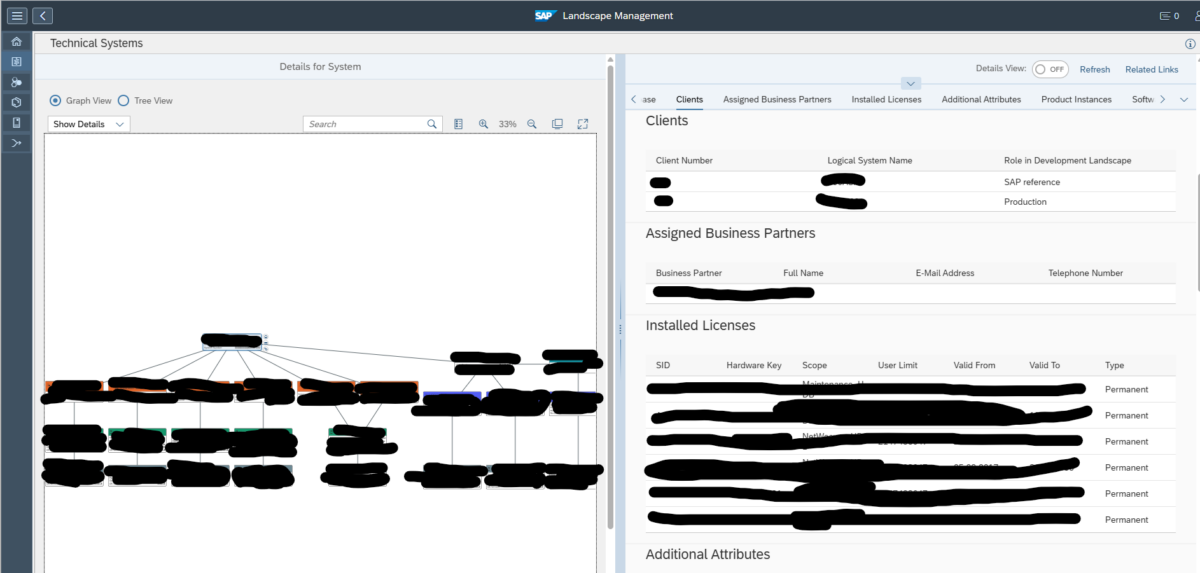Image resolution: width=1200 pixels, height=573 pixels.
Task: Click the Telephone Number column header
Action: pyautogui.click(x=1085, y=273)
